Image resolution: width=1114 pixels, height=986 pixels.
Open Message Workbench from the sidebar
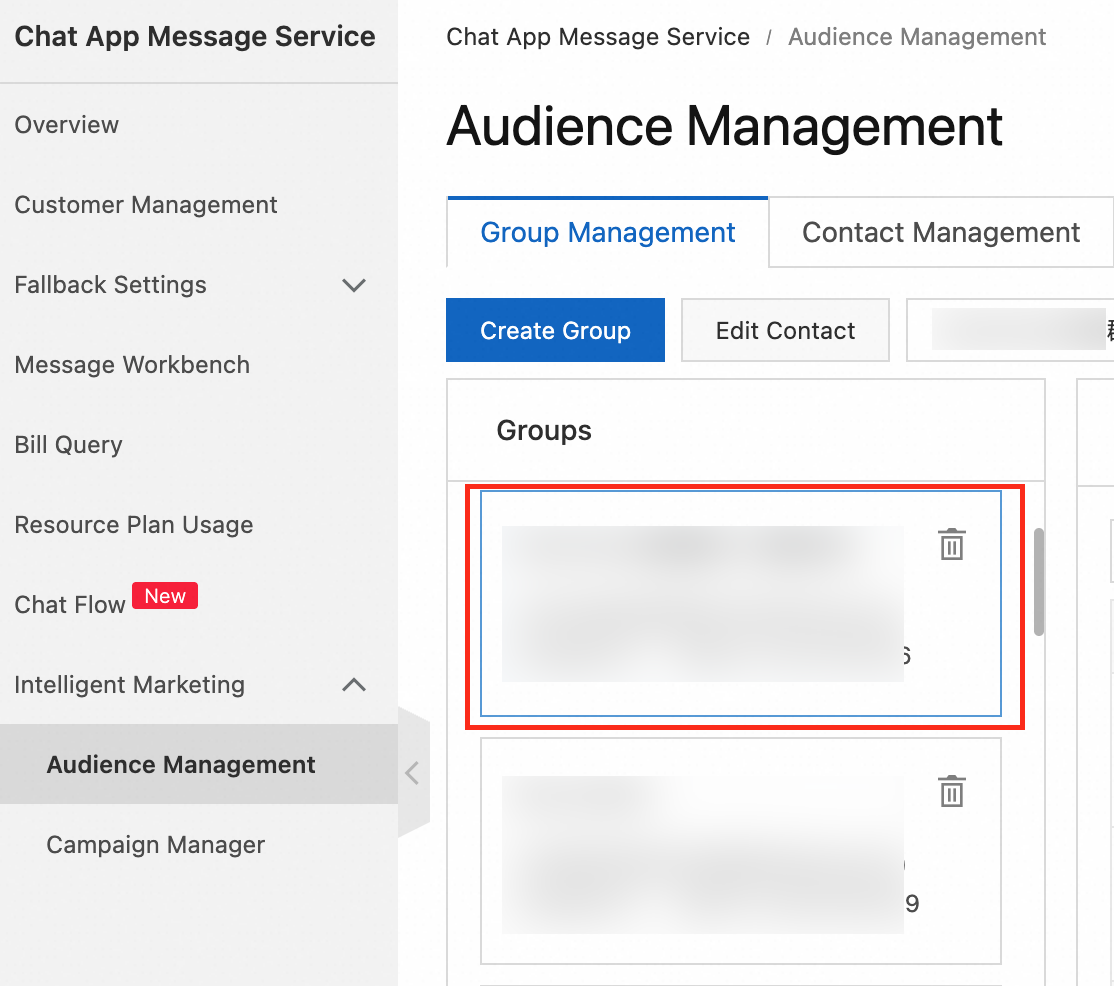coord(132,365)
